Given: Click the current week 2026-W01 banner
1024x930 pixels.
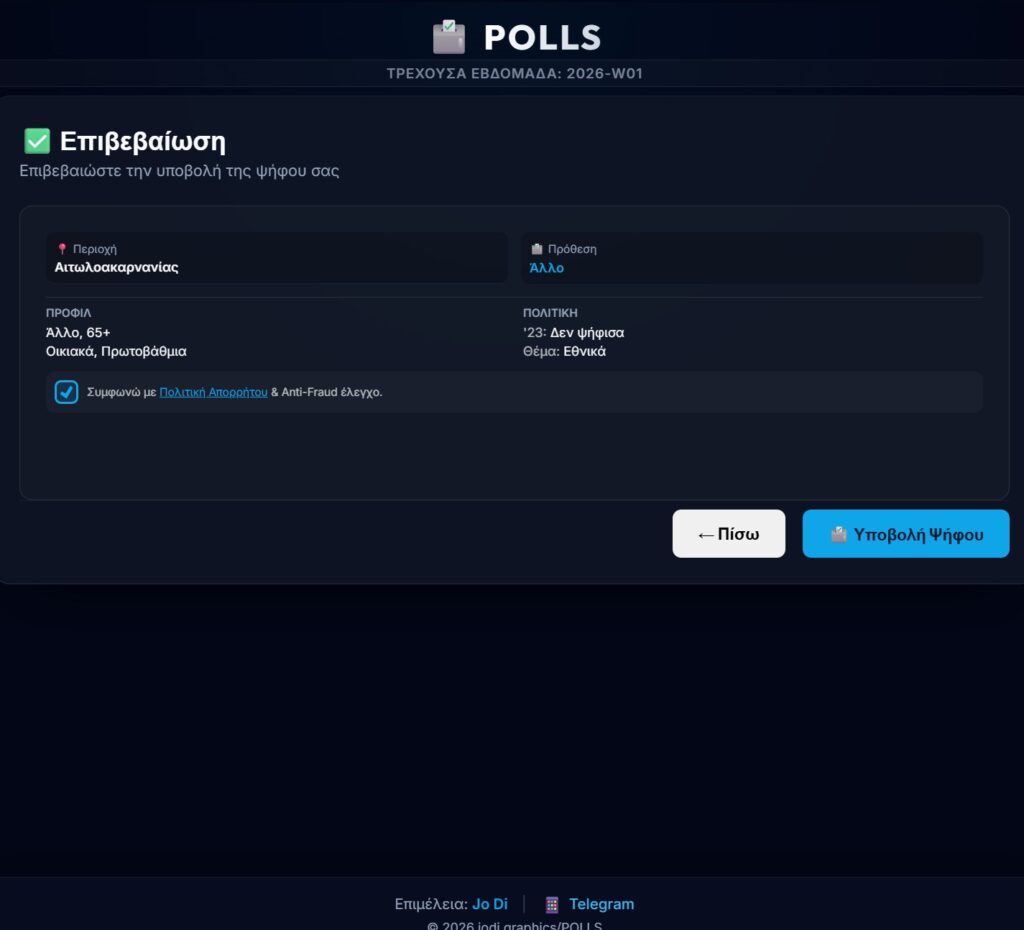Looking at the screenshot, I should 512,74.
